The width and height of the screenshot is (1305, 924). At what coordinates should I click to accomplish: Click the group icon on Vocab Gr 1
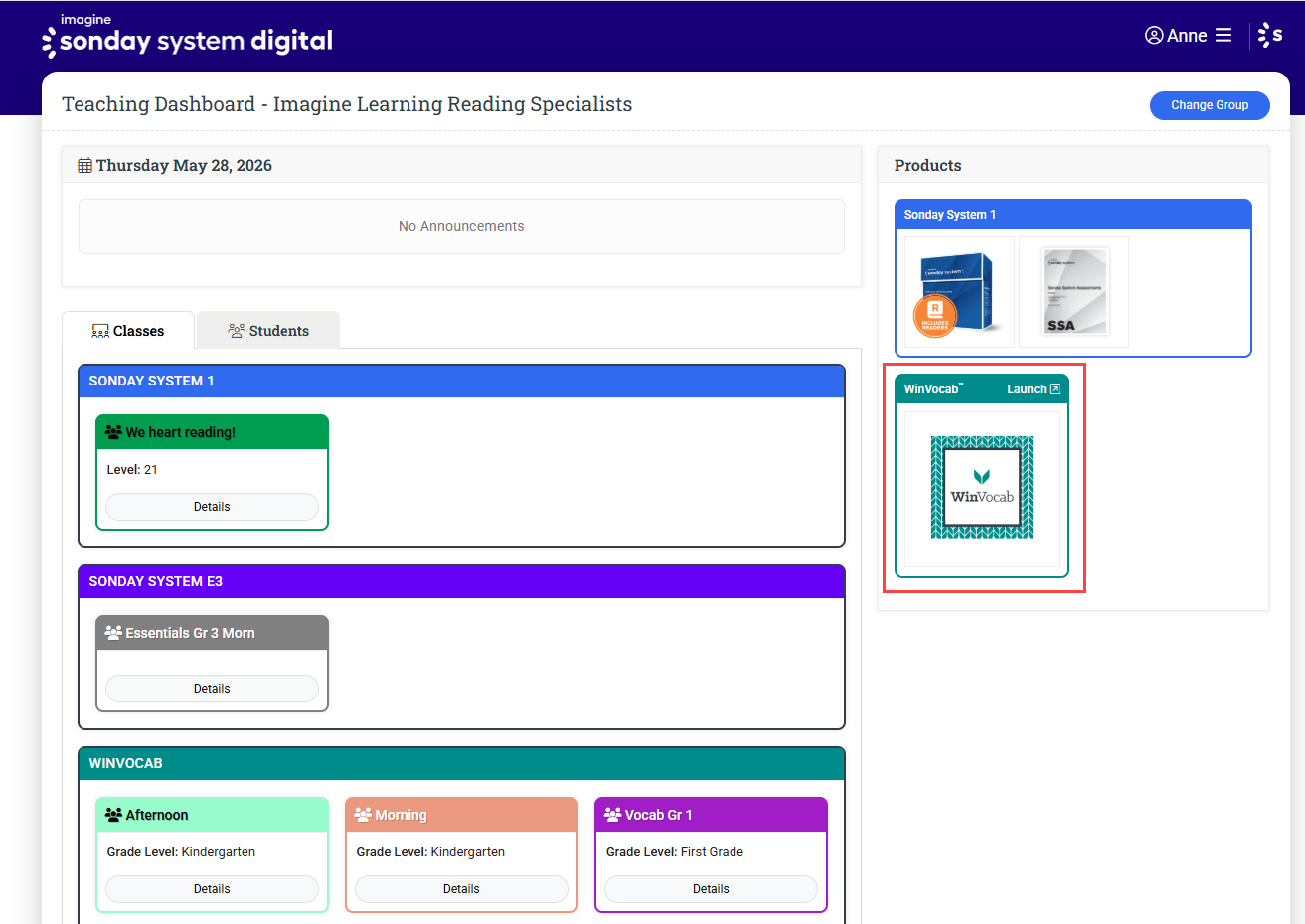[x=612, y=815]
